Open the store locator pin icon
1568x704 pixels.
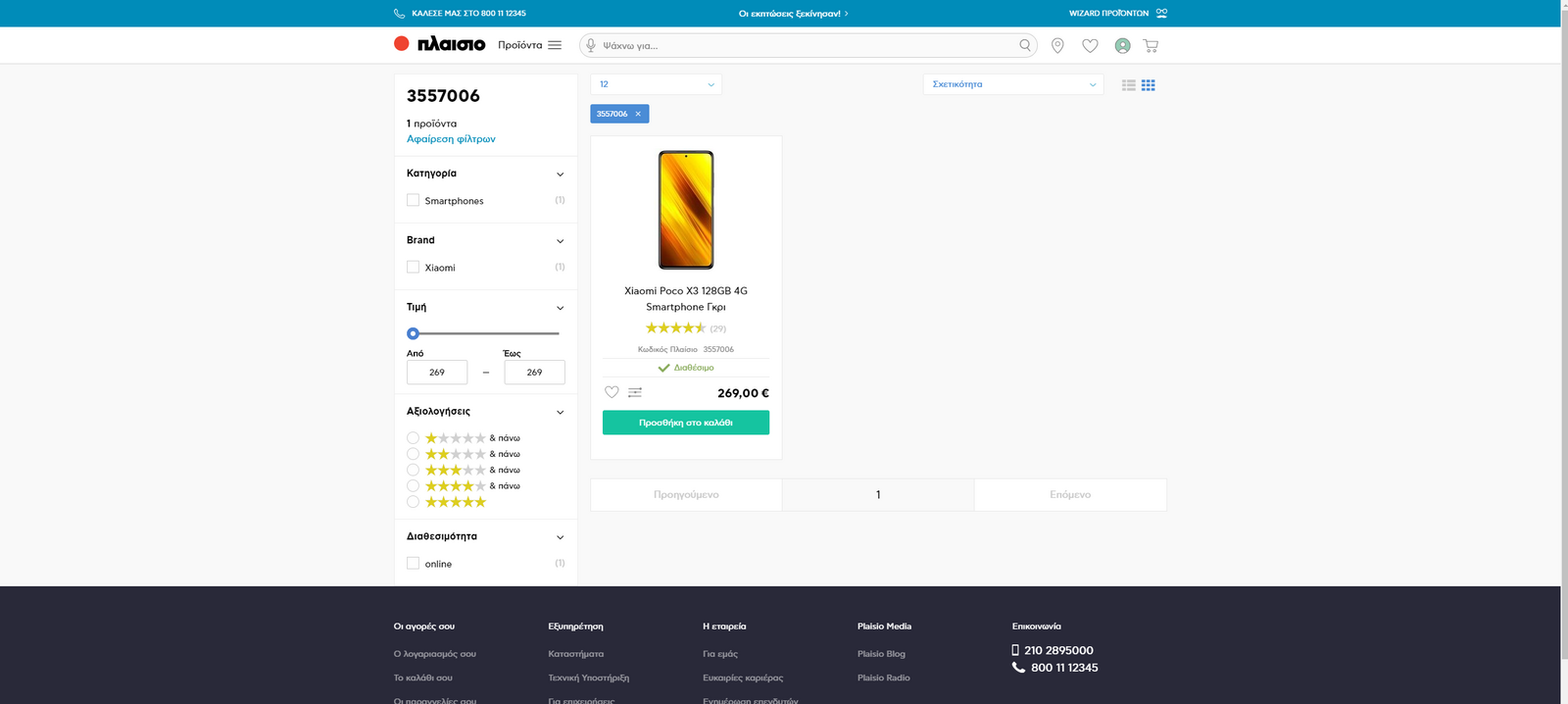click(1057, 45)
